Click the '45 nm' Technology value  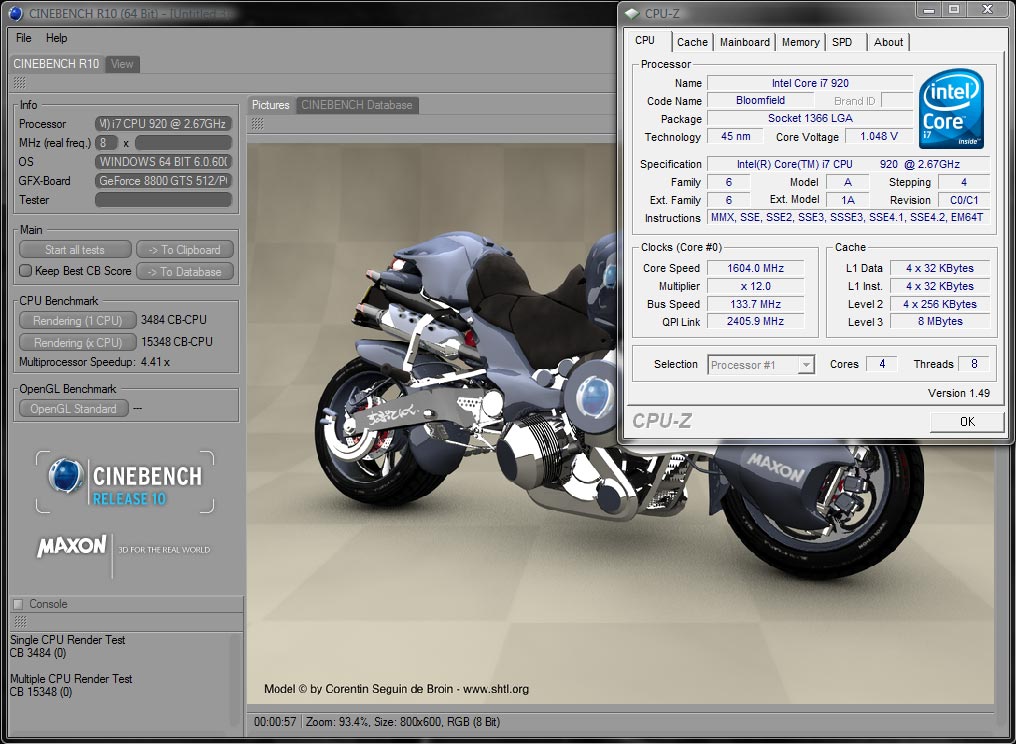coord(735,136)
